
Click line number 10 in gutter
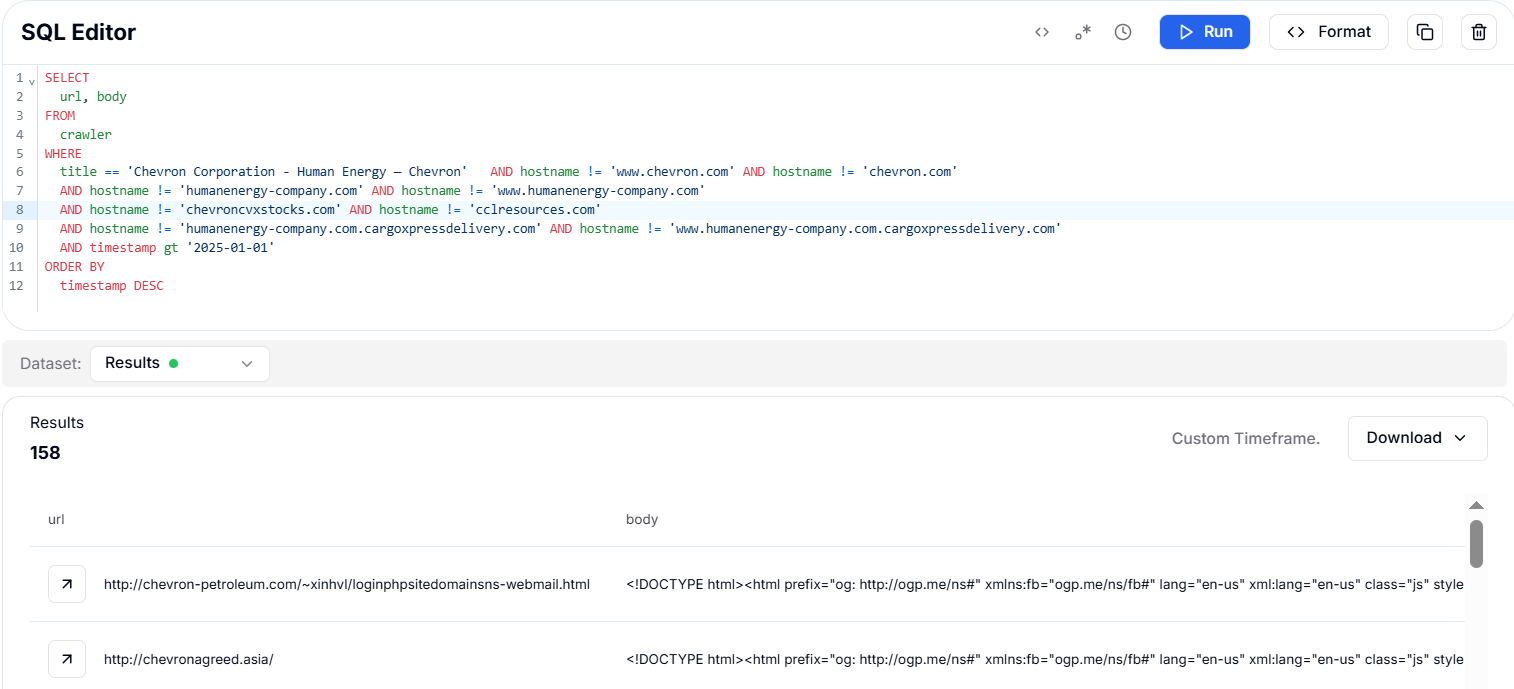coord(16,248)
